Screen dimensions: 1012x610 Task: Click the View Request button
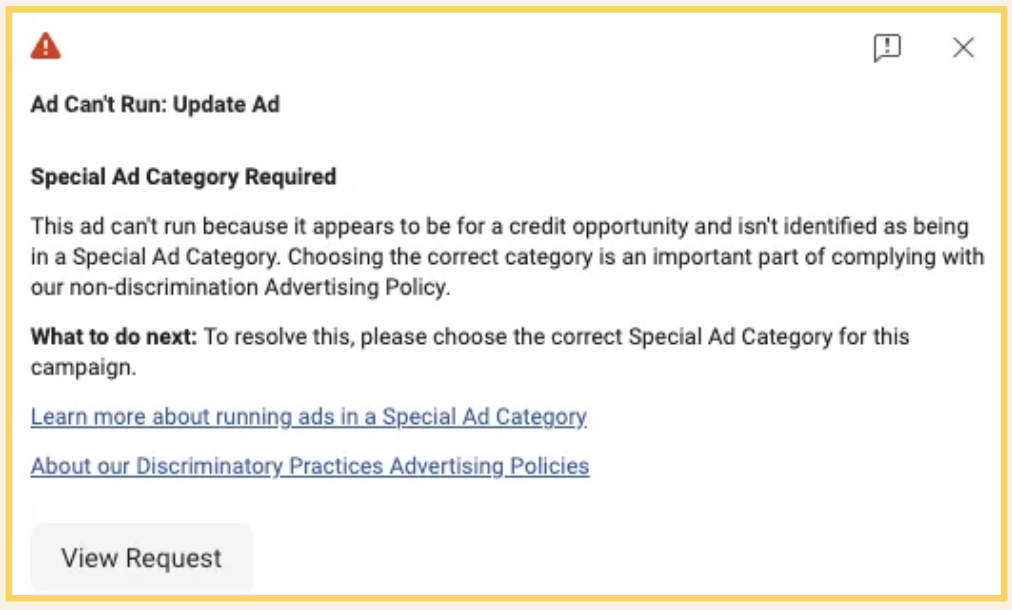(x=142, y=557)
